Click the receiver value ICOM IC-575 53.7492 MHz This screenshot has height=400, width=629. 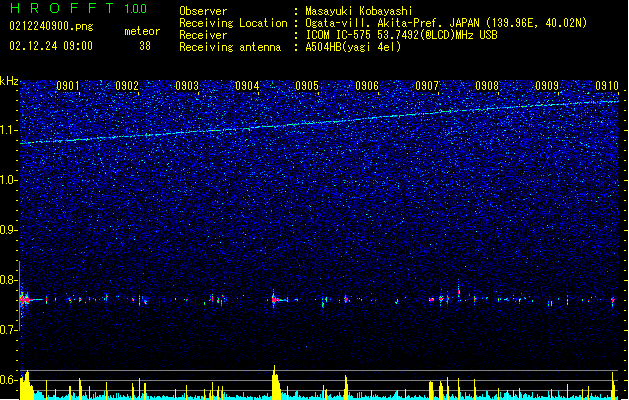tap(401, 35)
